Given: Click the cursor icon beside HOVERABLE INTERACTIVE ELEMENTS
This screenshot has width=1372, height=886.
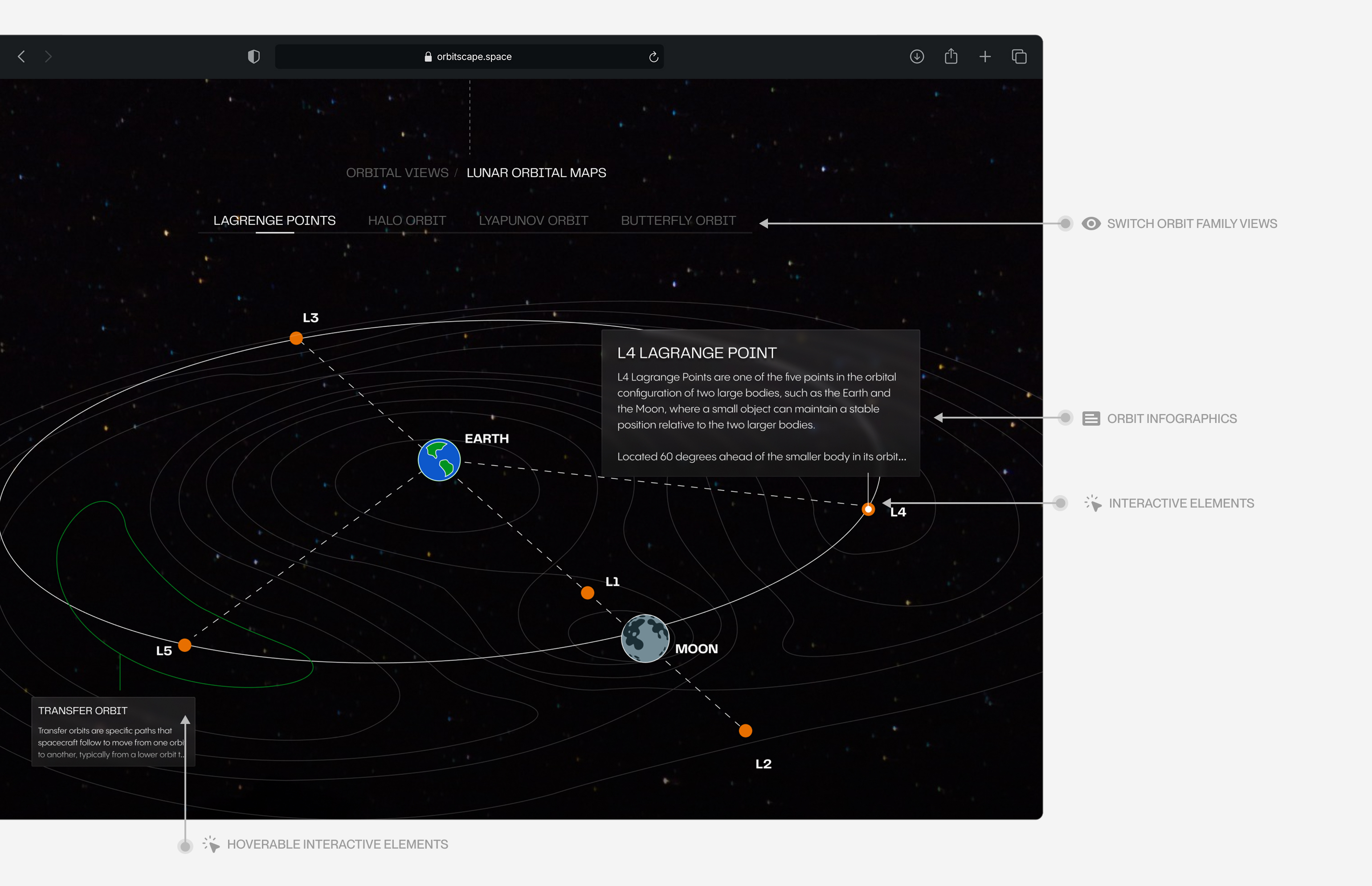Looking at the screenshot, I should point(211,844).
